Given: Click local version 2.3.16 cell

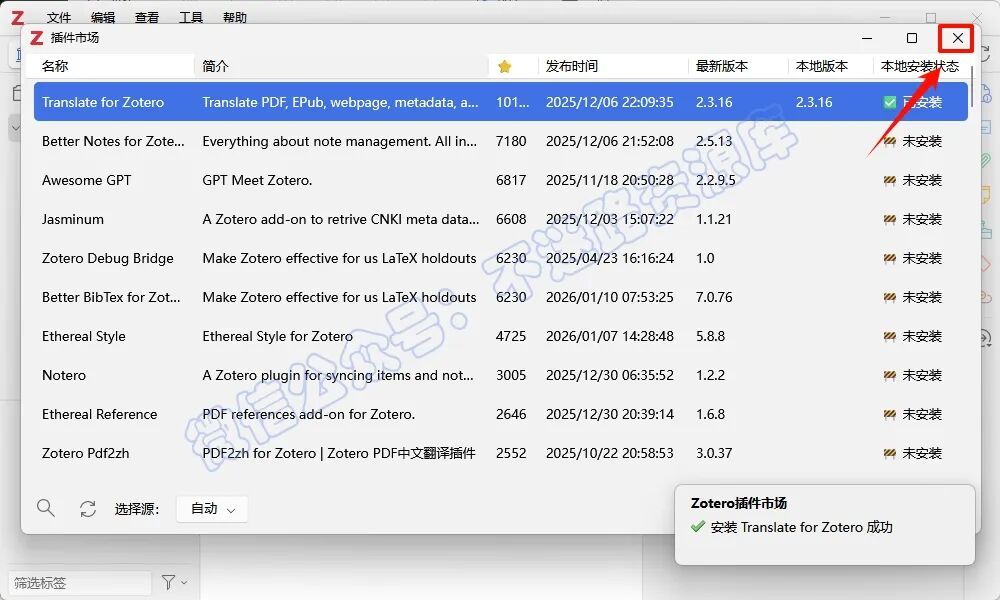Looking at the screenshot, I should [x=814, y=102].
